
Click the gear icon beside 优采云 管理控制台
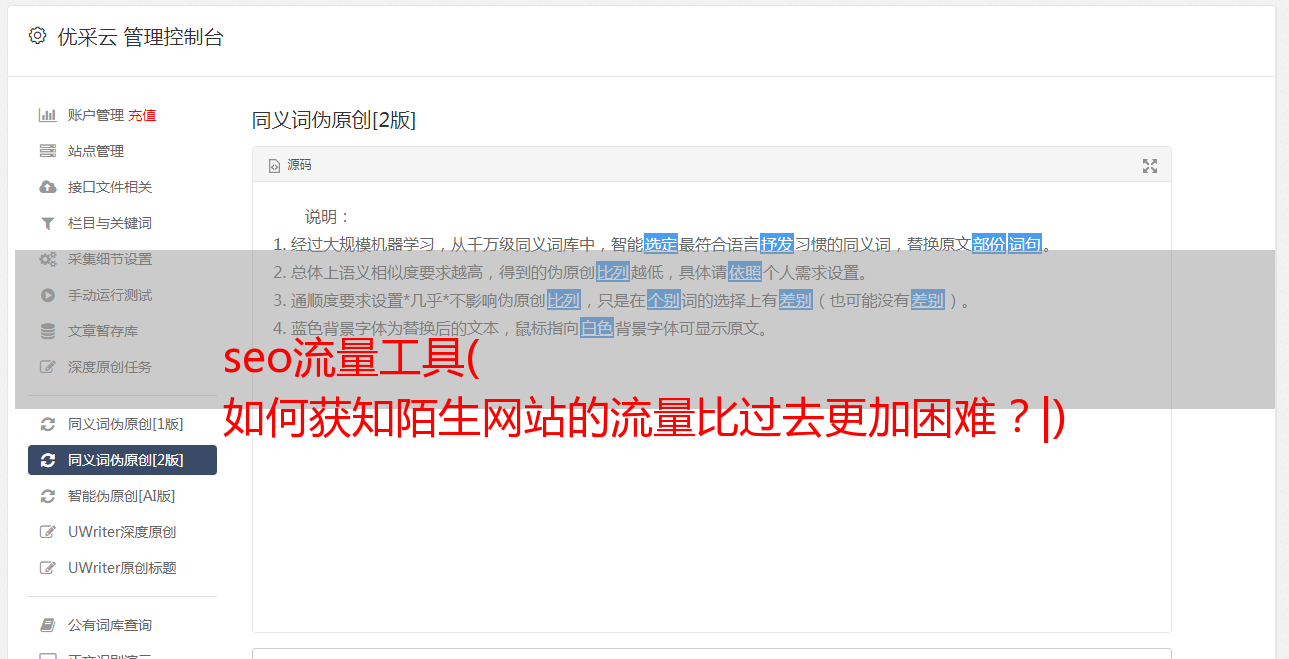(x=38, y=36)
